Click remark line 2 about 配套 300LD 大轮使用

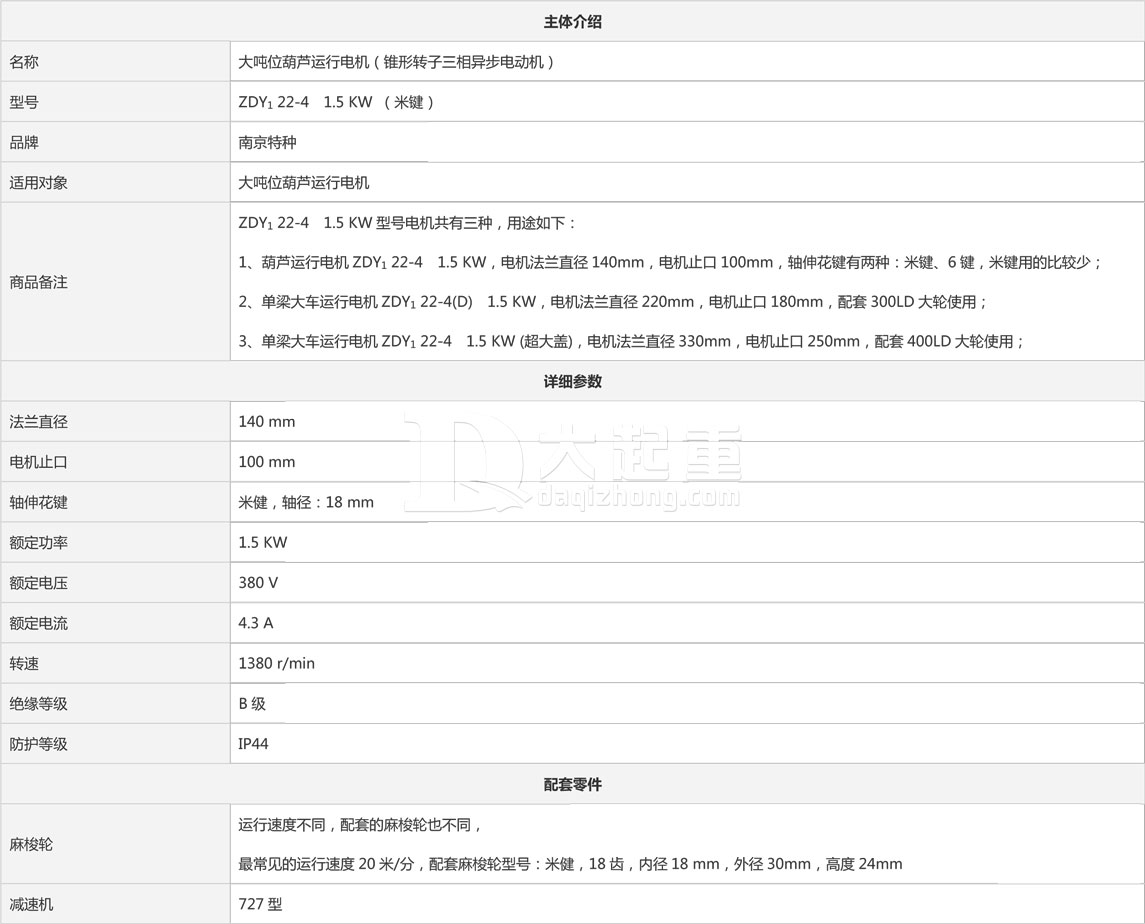613,302
